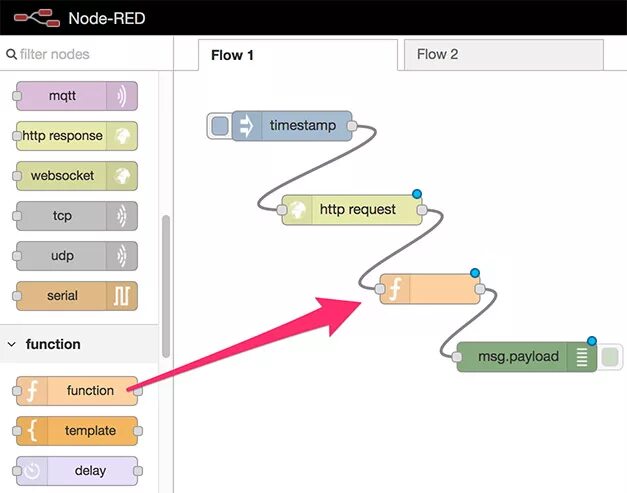Trigger the timestamp inject node button
The width and height of the screenshot is (627, 493).
point(220,126)
